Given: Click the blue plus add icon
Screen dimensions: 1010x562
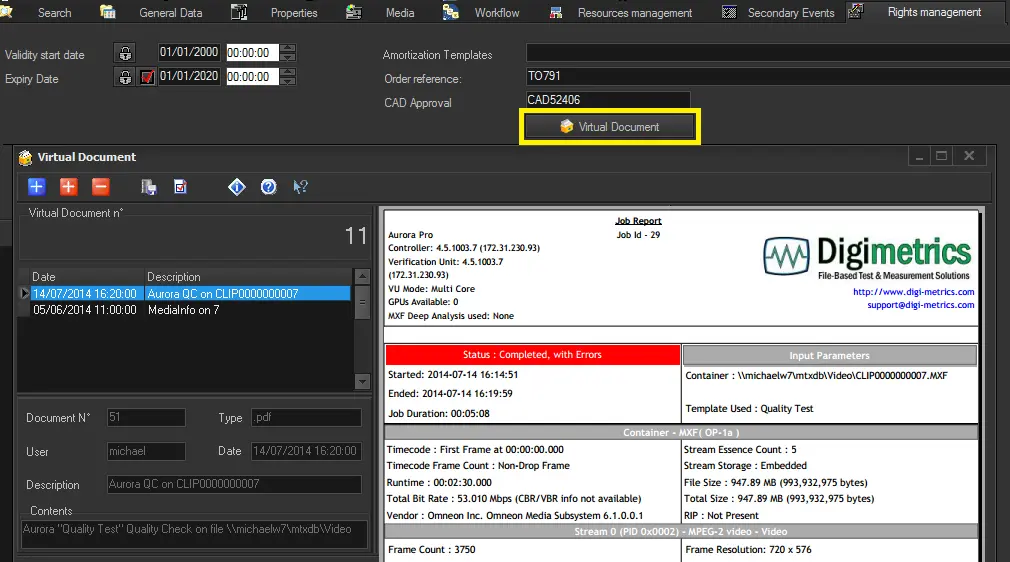Looking at the screenshot, I should pyautogui.click(x=36, y=186).
